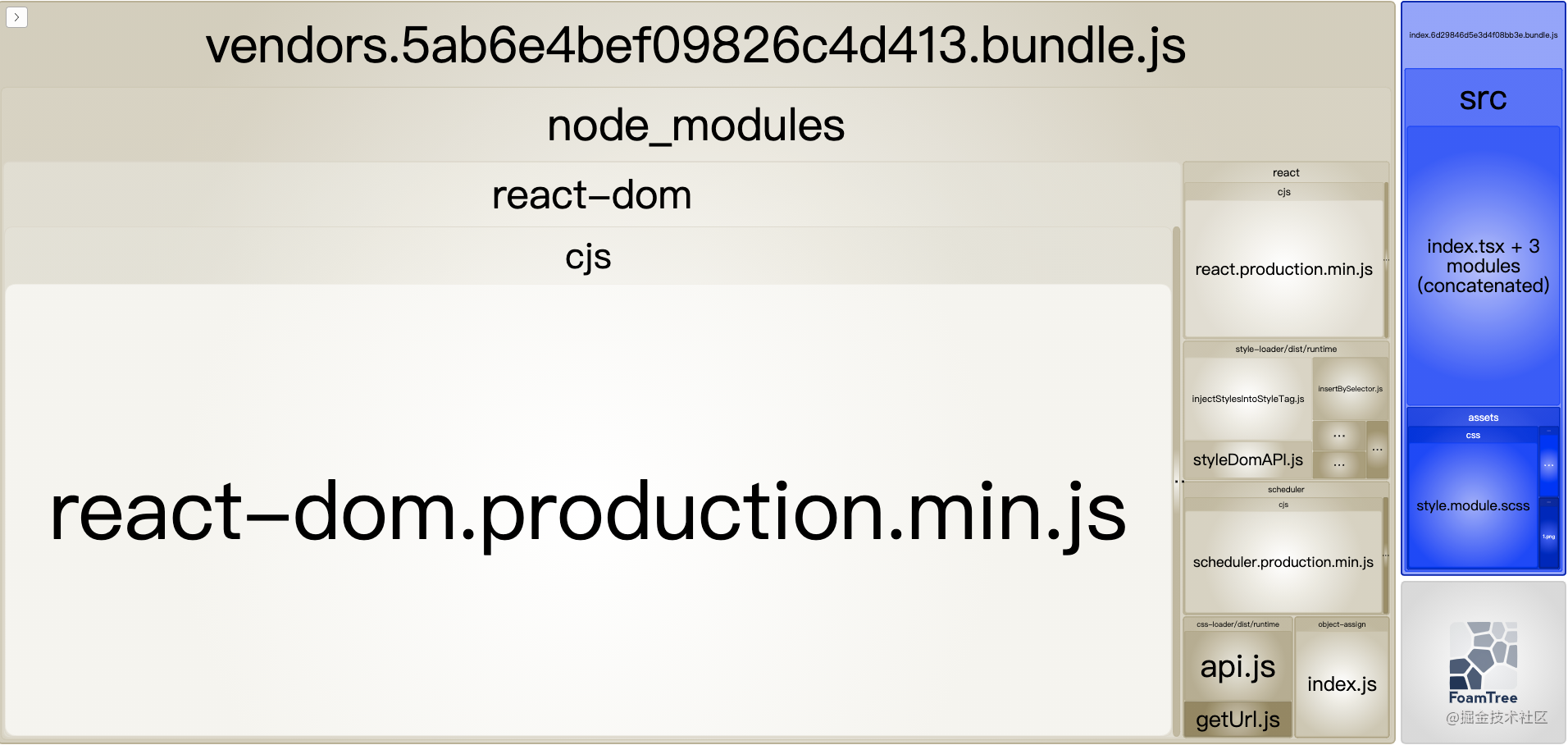Select the node_modules group header
The width and height of the screenshot is (1568, 745).
tap(695, 126)
